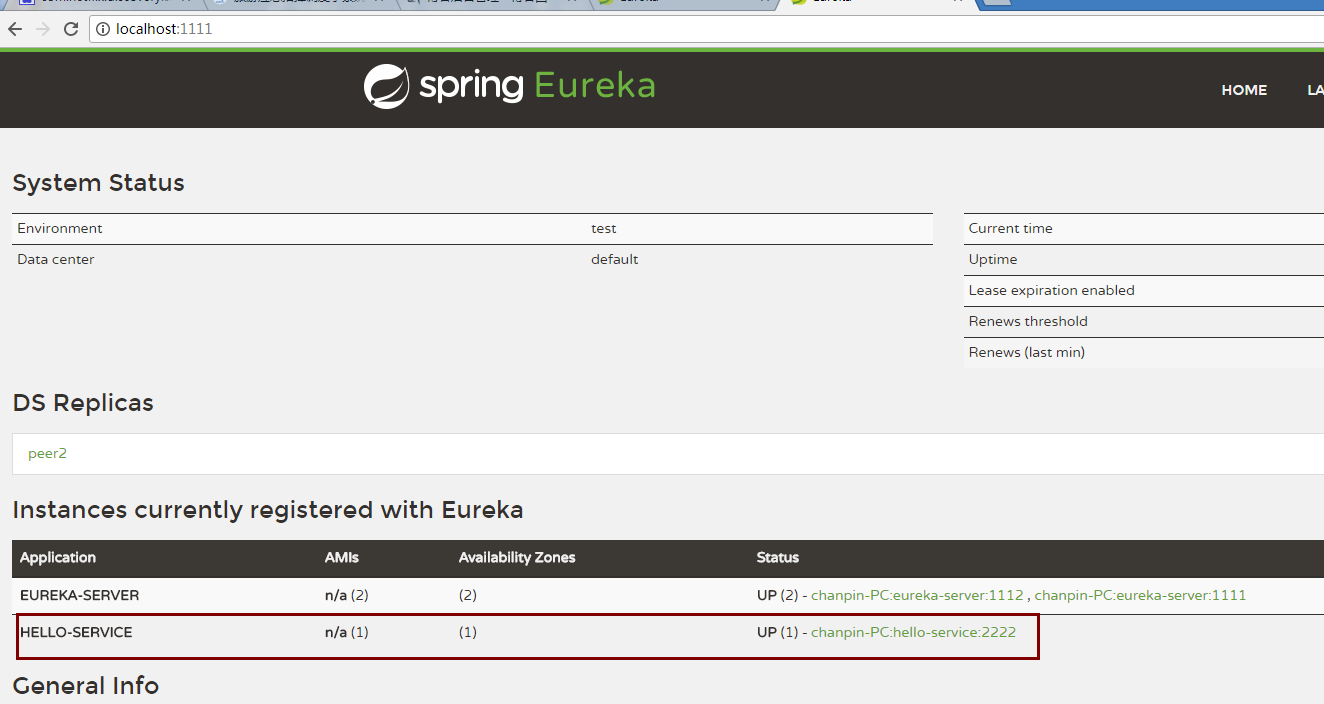Select the Current time label

tap(1010, 228)
